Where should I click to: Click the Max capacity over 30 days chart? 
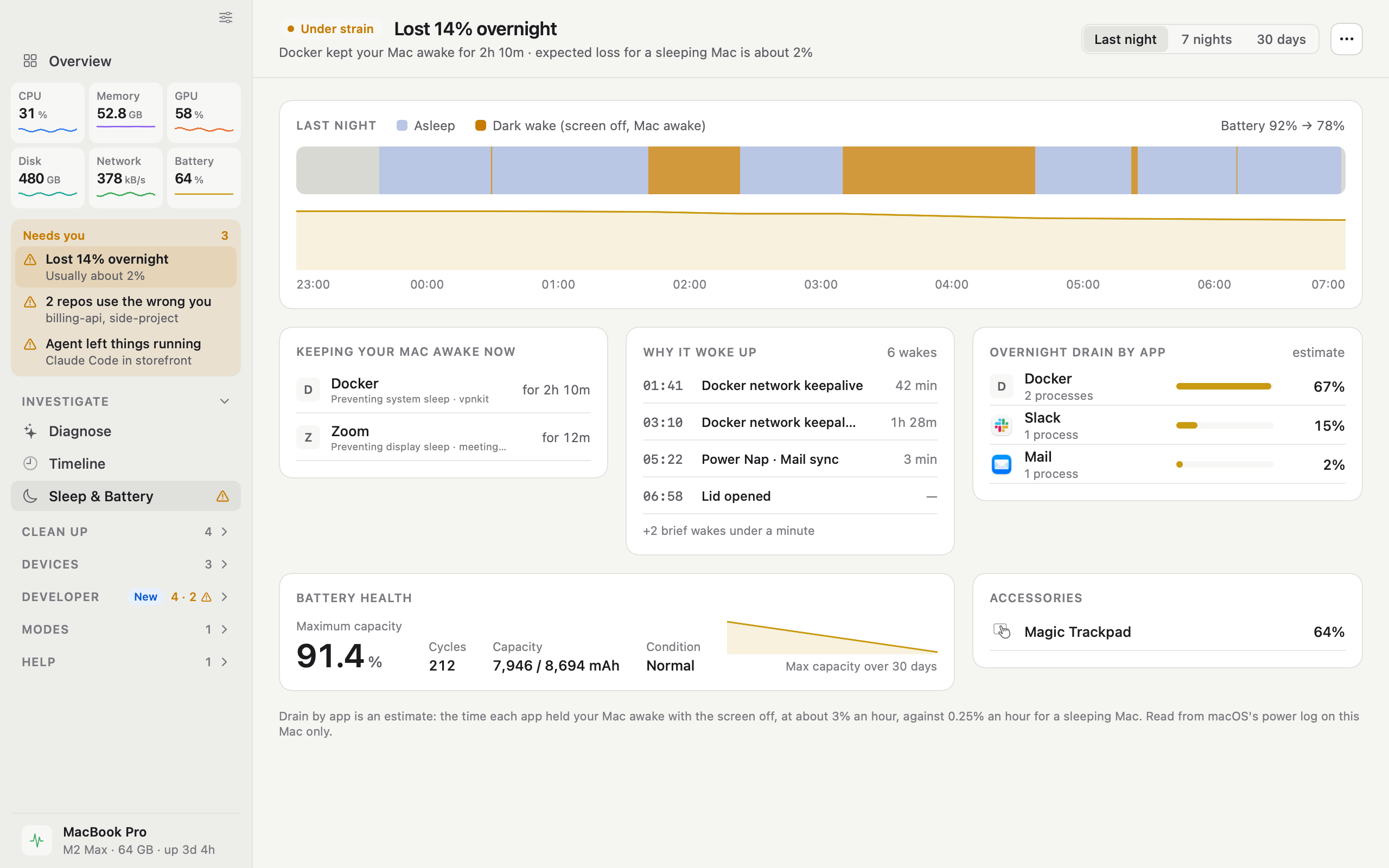pyautogui.click(x=832, y=637)
